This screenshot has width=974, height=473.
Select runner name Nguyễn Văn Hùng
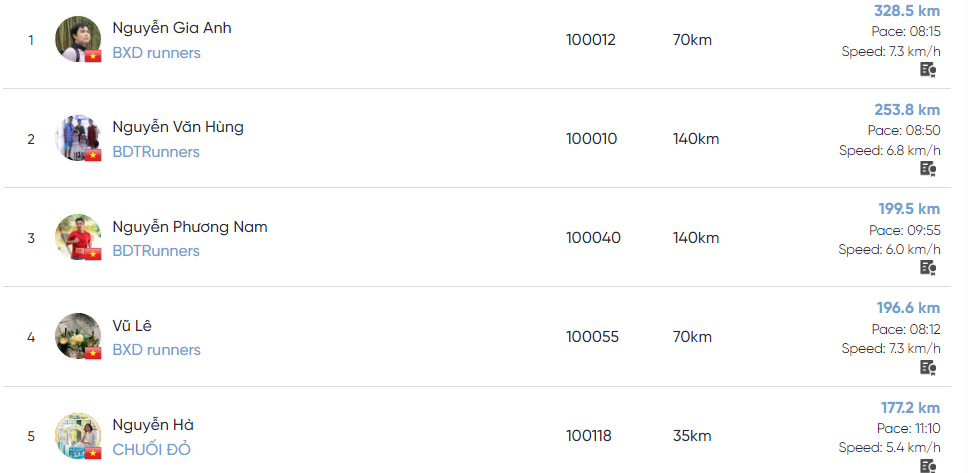pyautogui.click(x=178, y=127)
